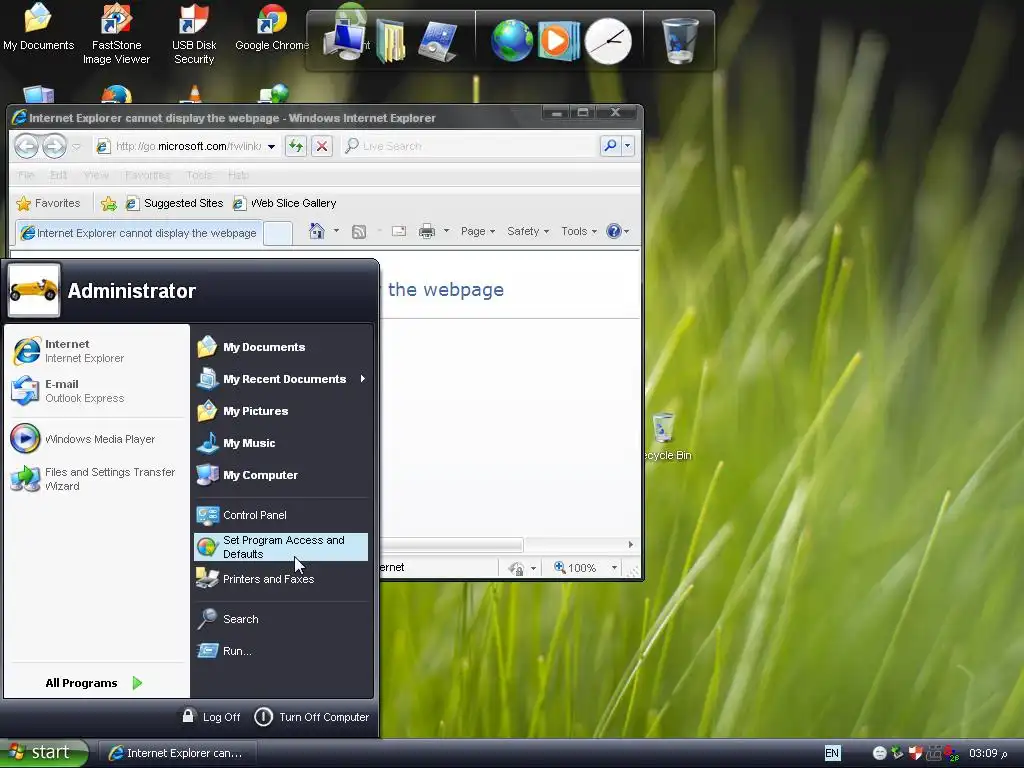This screenshot has height=768, width=1024.
Task: Open the zoom level dropdown arrow
Action: click(615, 568)
